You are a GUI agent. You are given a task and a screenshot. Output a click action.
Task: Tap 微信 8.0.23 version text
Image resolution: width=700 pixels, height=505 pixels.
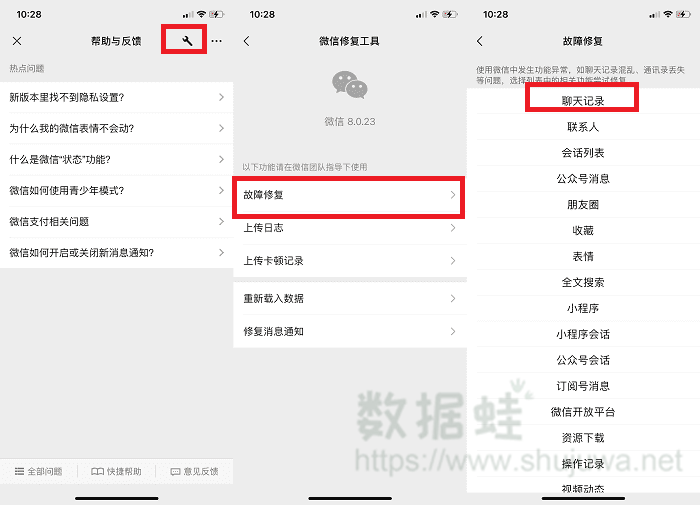coord(350,121)
